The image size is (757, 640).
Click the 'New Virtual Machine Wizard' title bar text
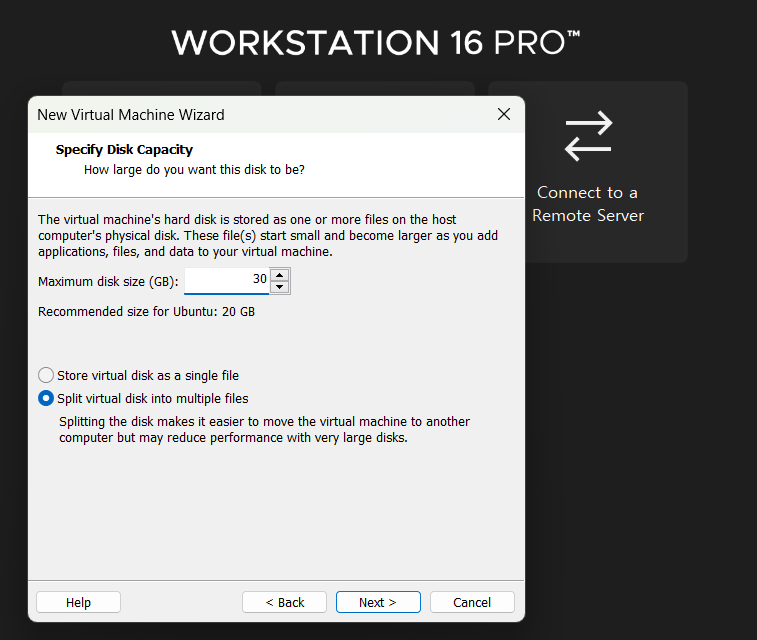131,115
